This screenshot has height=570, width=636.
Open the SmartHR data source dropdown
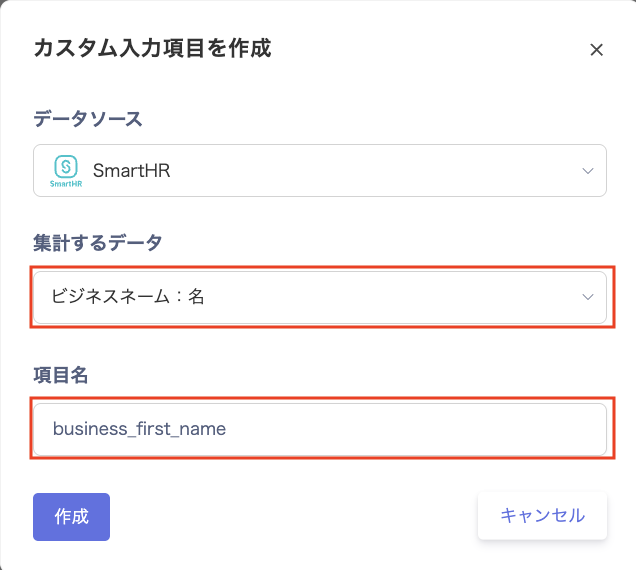320,170
